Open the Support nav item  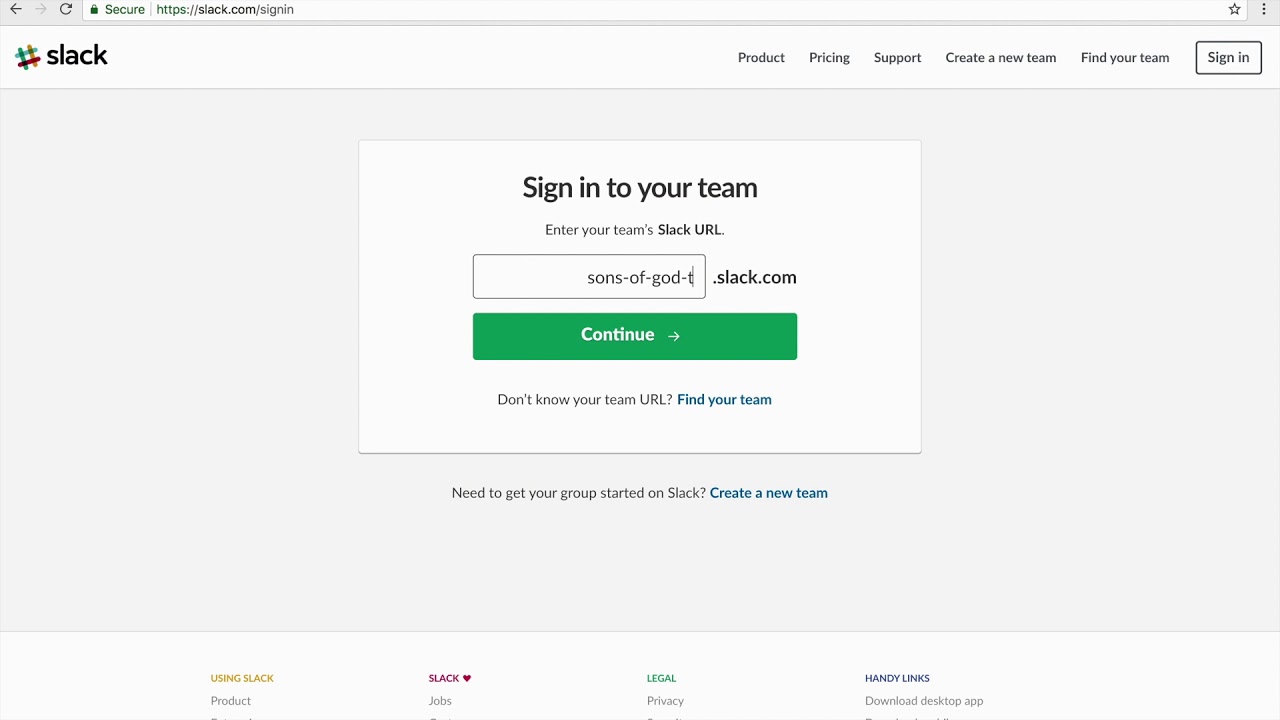[x=897, y=57]
